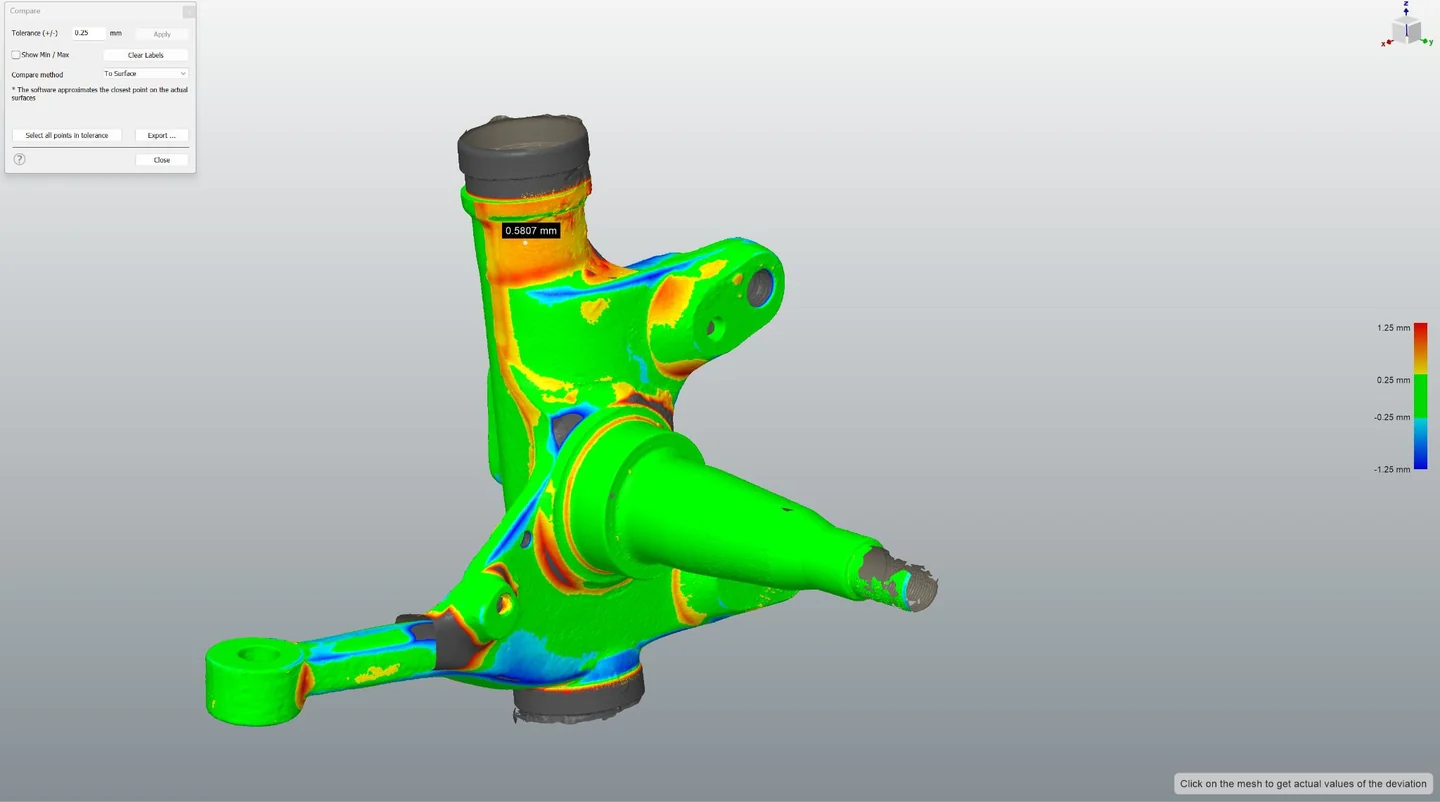Viewport: 1440px width, 802px height.
Task: Enable the Show Min / Max checkbox
Action: point(16,55)
